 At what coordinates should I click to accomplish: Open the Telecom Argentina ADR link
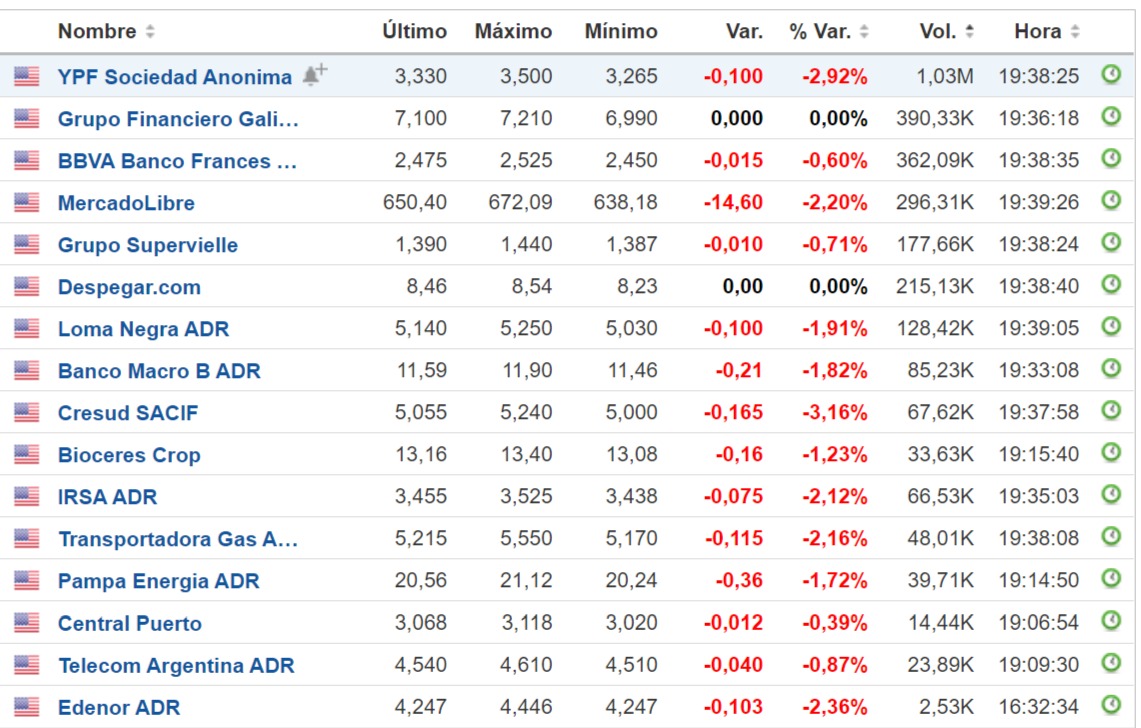[176, 665]
